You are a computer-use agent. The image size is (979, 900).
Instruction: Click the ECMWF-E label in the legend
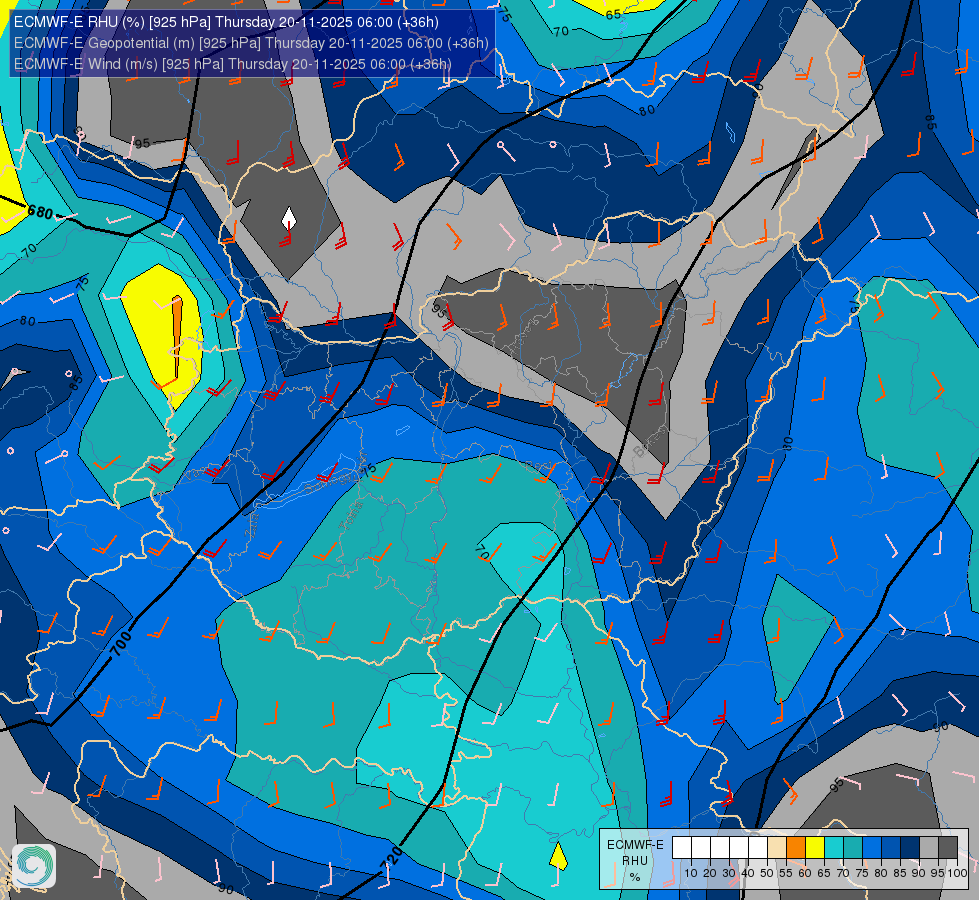click(636, 845)
